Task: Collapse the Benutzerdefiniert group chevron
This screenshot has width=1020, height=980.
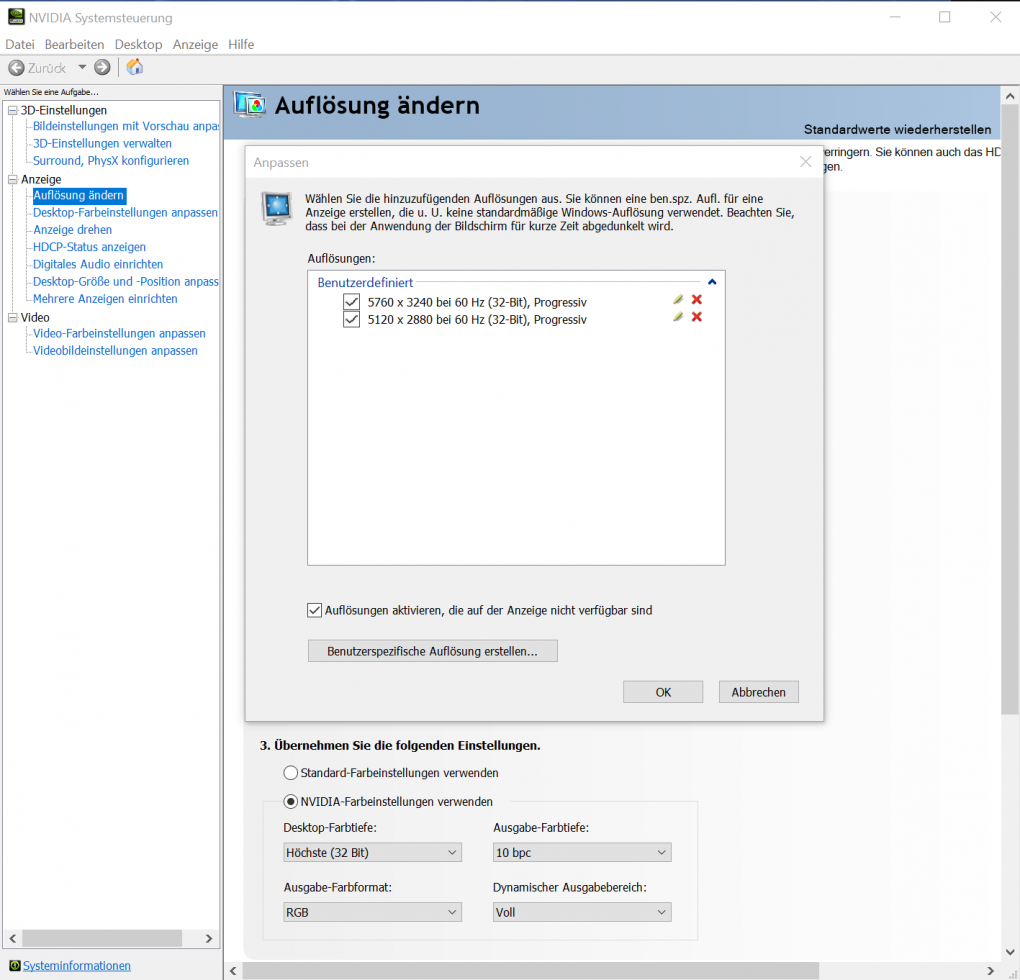Action: click(712, 282)
